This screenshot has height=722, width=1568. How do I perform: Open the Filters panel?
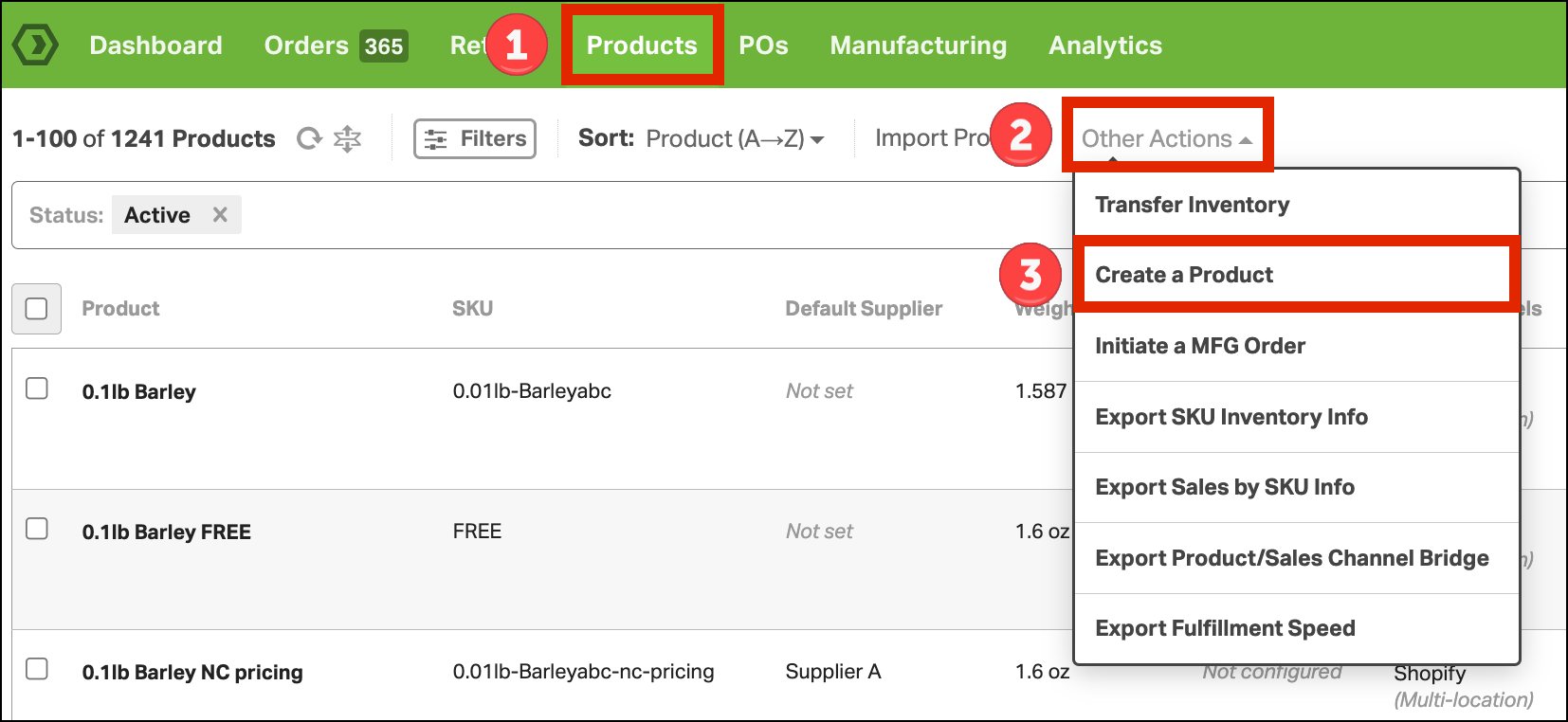pyautogui.click(x=475, y=138)
